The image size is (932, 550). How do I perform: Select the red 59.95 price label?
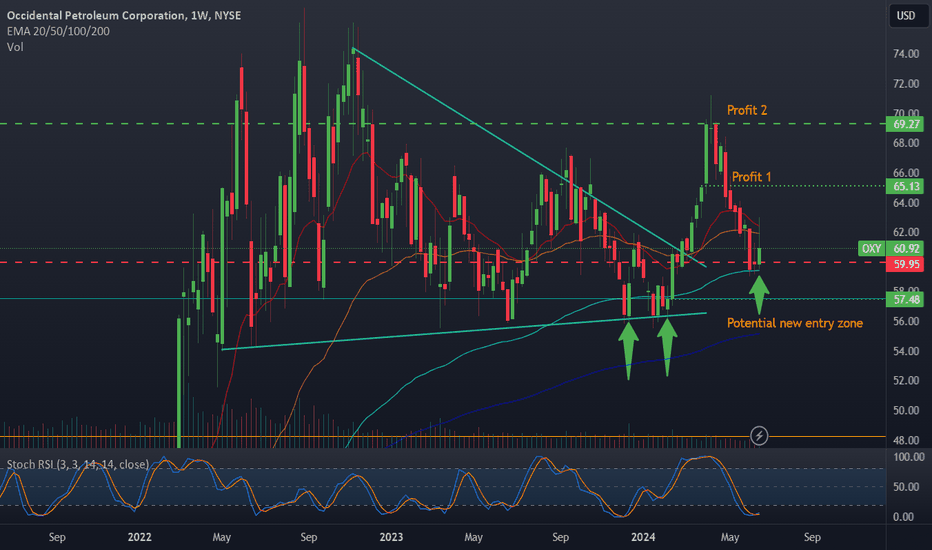click(x=906, y=264)
